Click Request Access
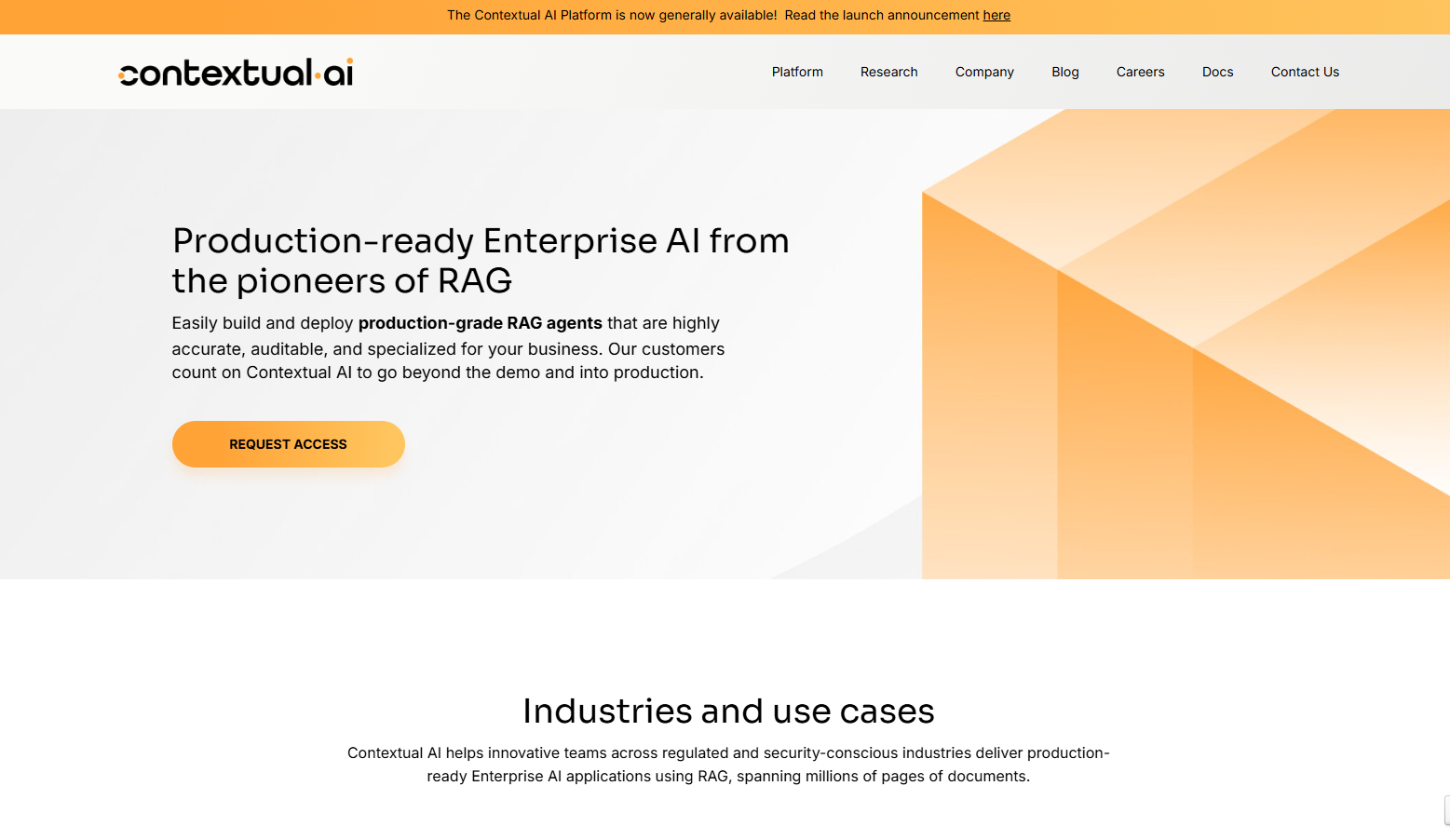This screenshot has height=840, width=1450. tap(288, 444)
